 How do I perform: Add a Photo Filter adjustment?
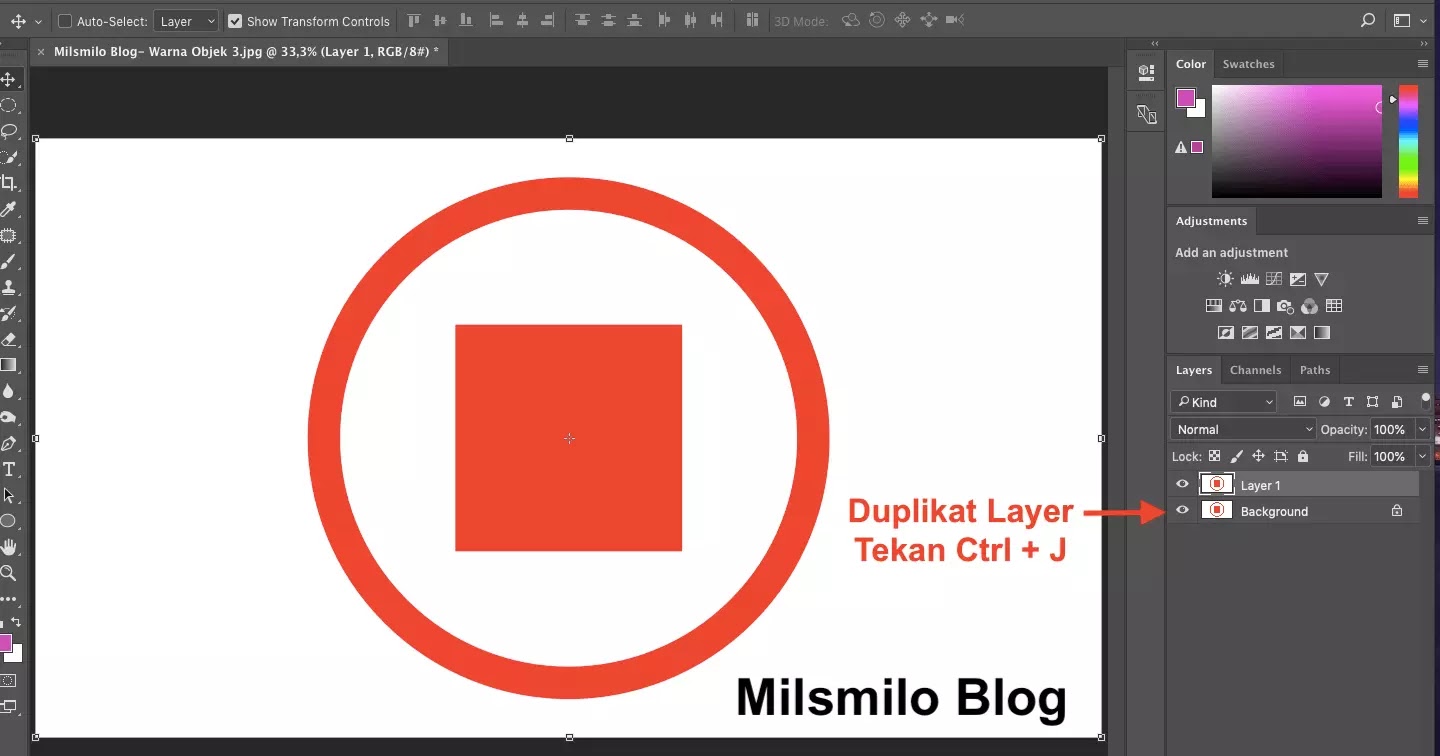click(x=1286, y=306)
